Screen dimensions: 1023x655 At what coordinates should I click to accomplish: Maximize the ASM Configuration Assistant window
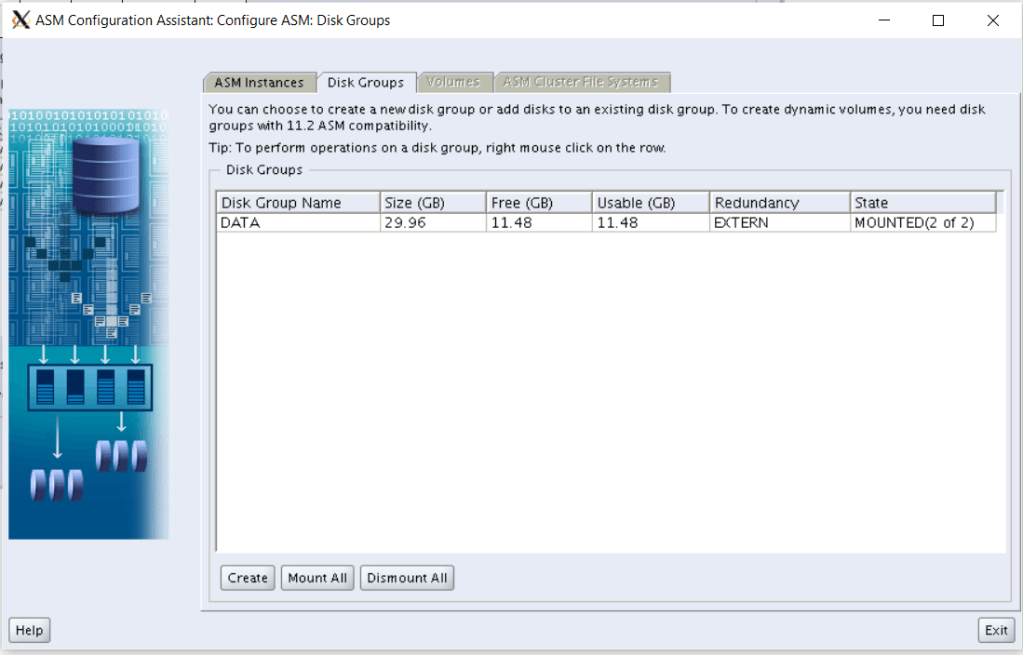(938, 20)
